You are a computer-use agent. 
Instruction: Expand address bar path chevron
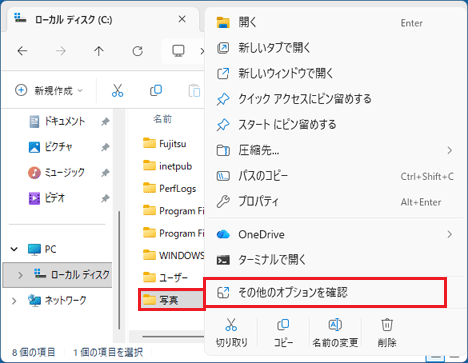202,51
